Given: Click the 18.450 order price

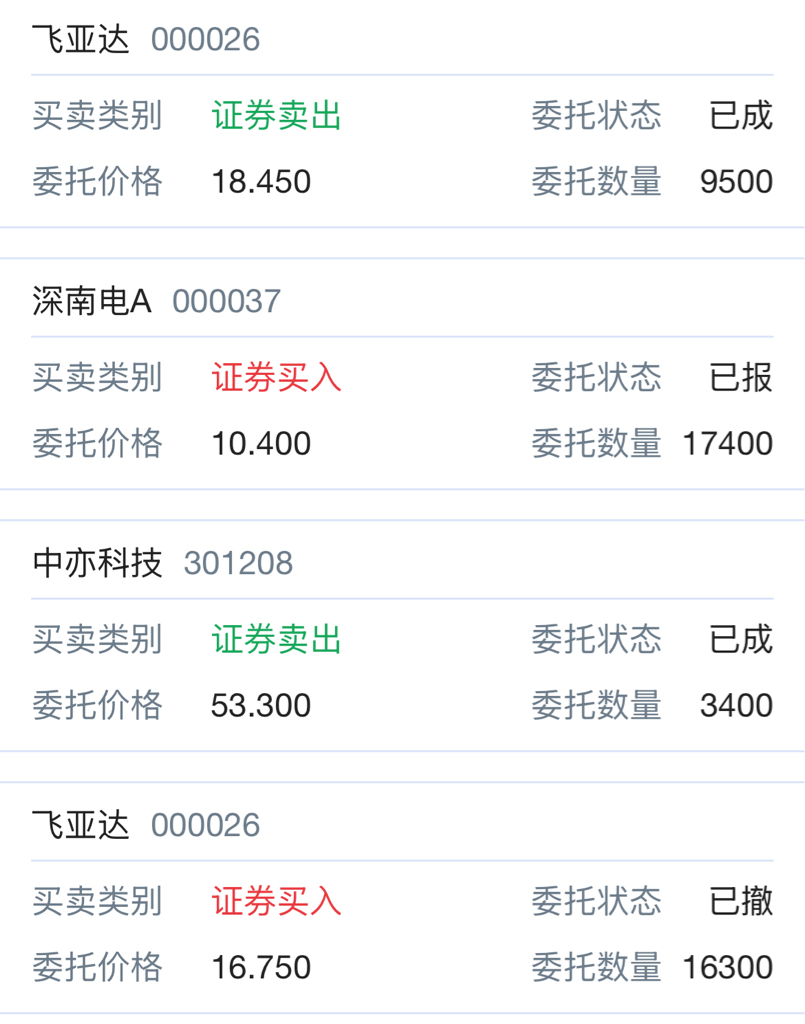Looking at the screenshot, I should [x=261, y=182].
